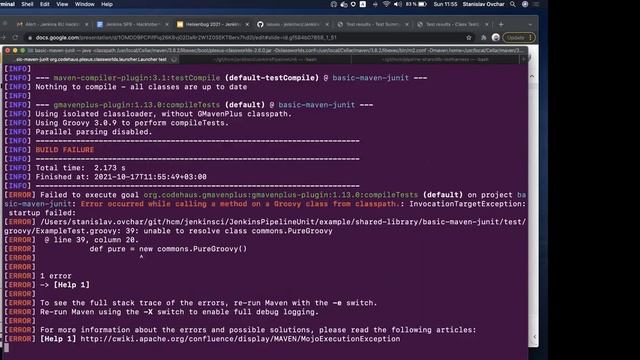Viewport: 640px width, 360px height.
Task: Open the Shell menu
Action: pos(27,4)
